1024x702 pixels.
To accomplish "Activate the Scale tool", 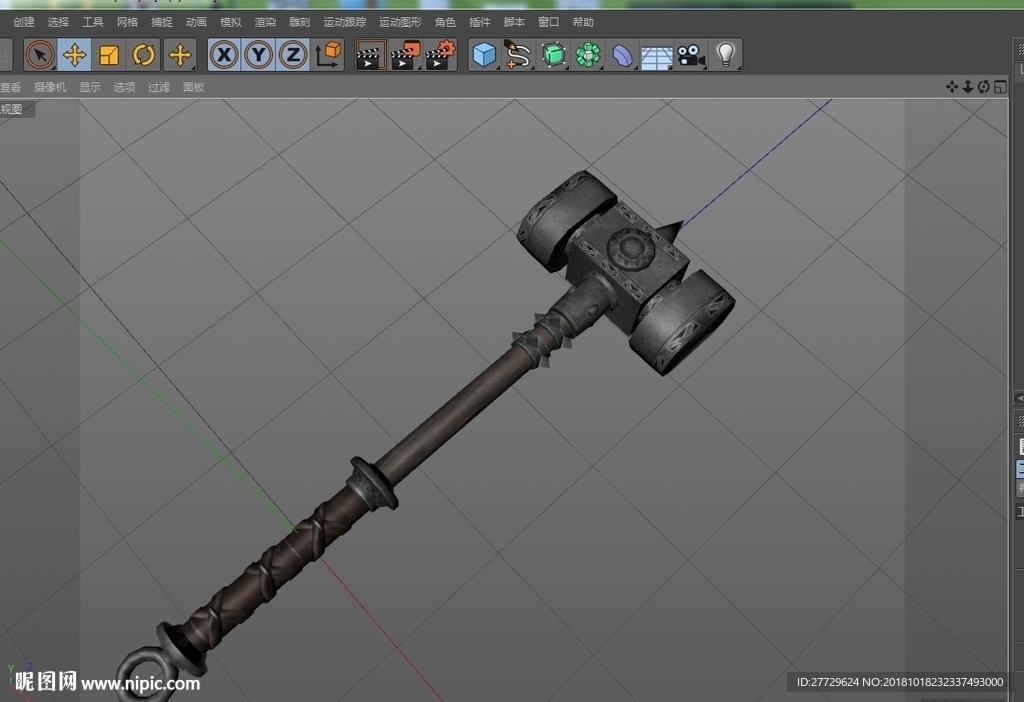I will pos(109,55).
